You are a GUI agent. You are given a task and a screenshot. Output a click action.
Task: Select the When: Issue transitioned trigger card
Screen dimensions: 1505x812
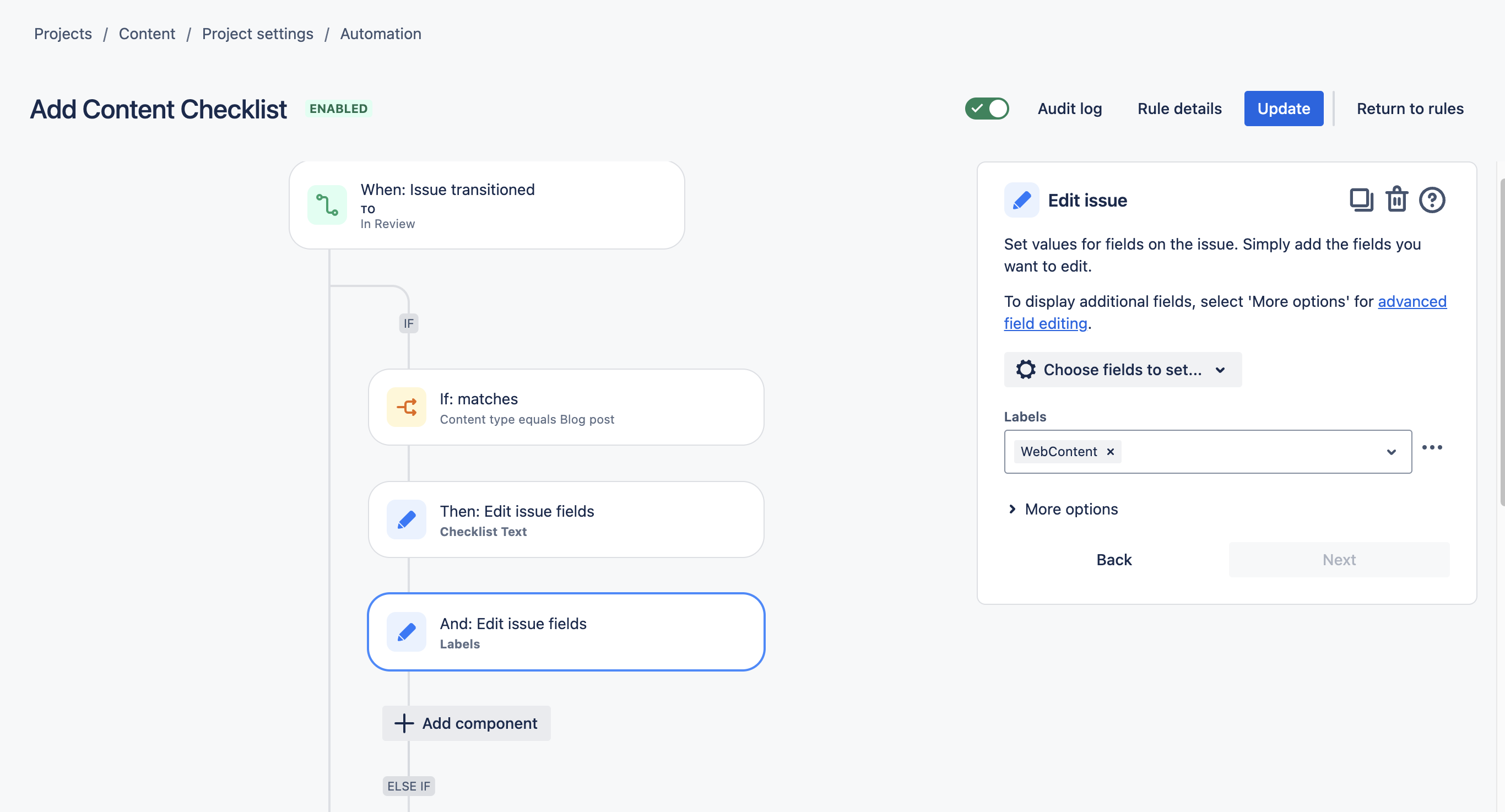click(x=486, y=205)
